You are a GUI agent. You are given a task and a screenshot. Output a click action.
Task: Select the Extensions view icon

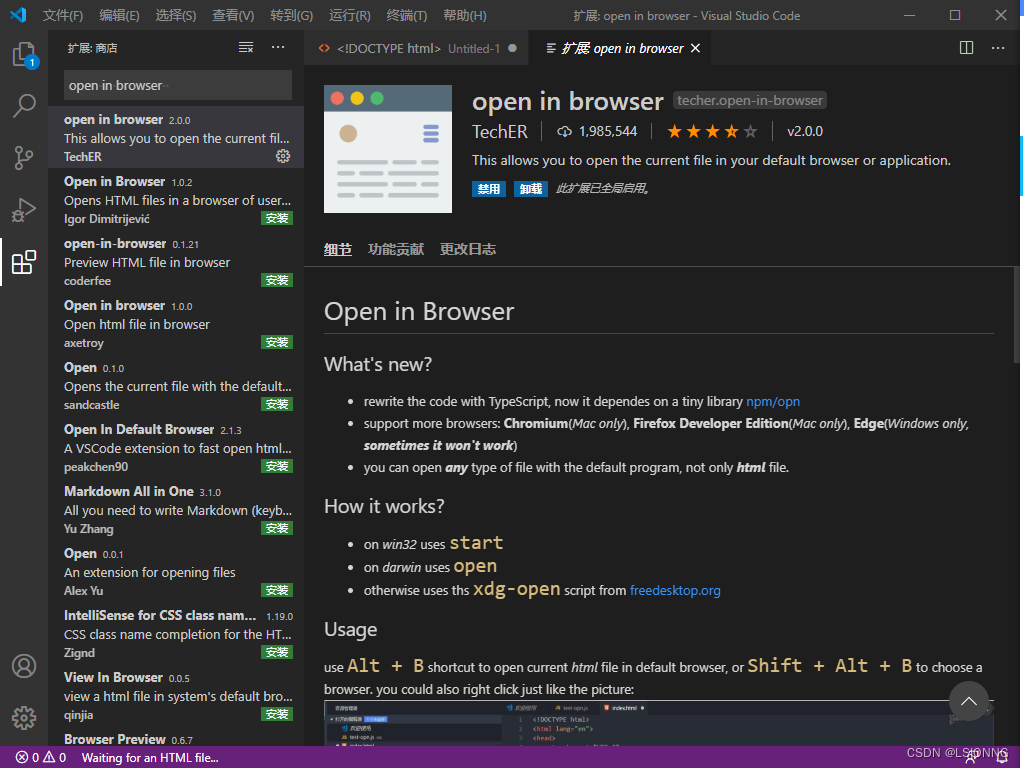(24, 262)
